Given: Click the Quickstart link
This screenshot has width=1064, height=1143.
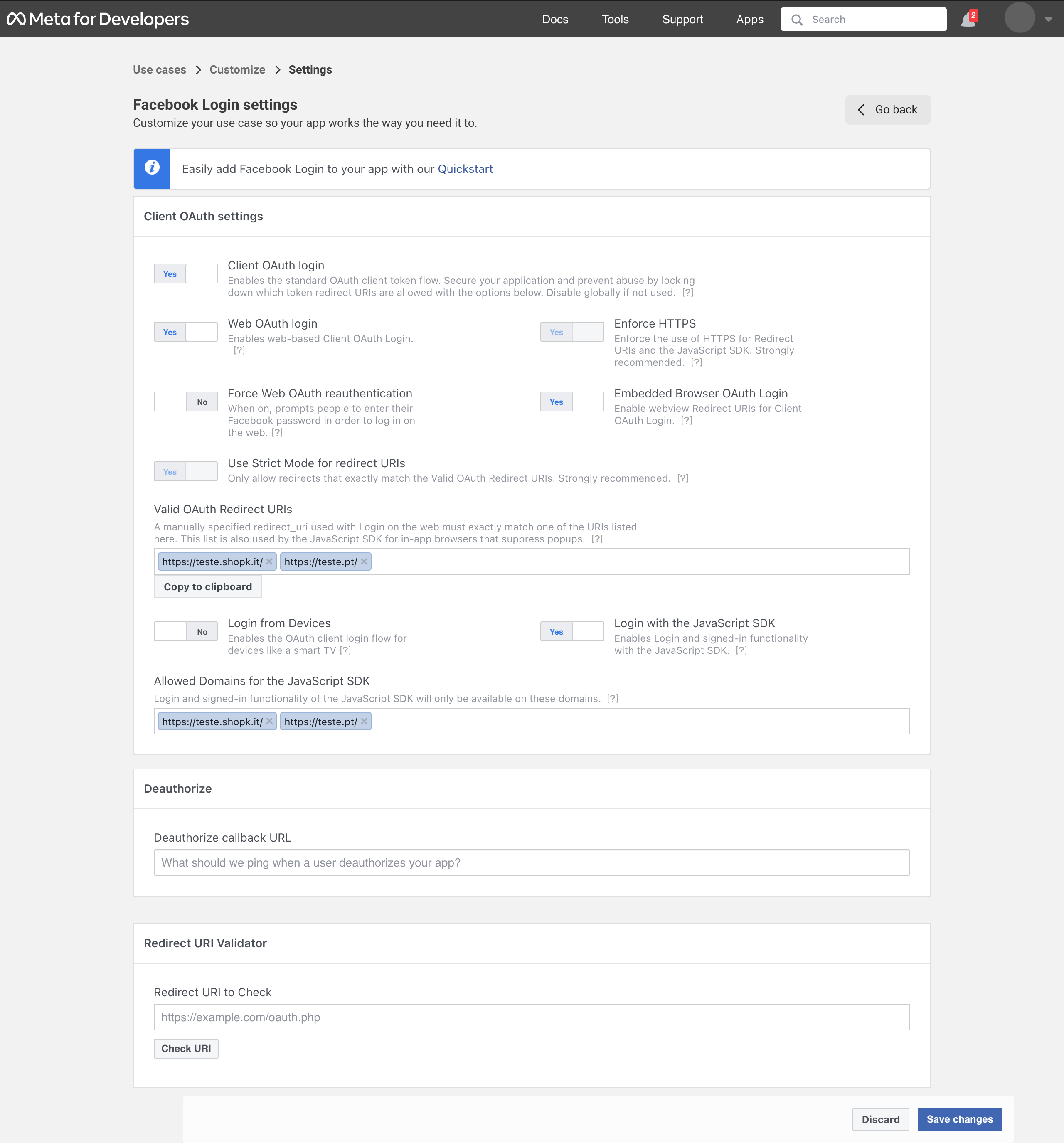Looking at the screenshot, I should (x=465, y=168).
